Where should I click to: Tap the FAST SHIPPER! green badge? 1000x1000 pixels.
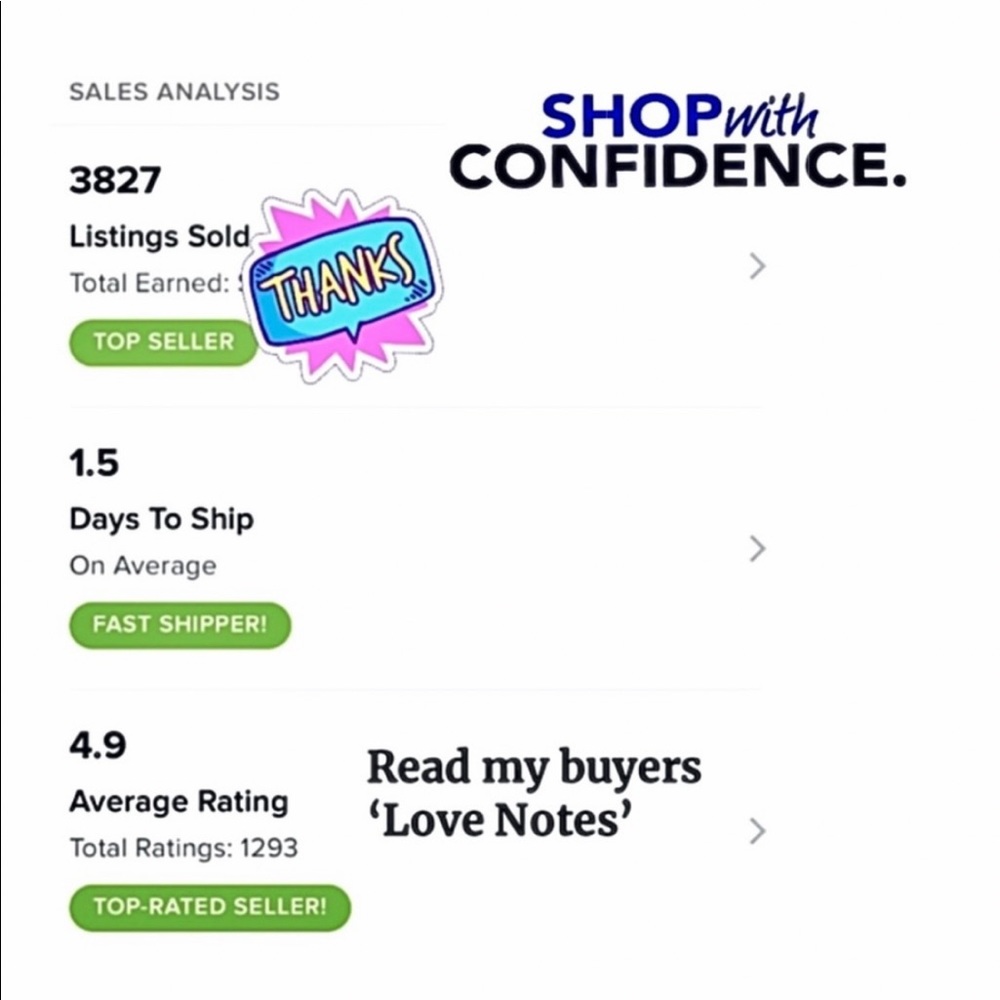(180, 625)
